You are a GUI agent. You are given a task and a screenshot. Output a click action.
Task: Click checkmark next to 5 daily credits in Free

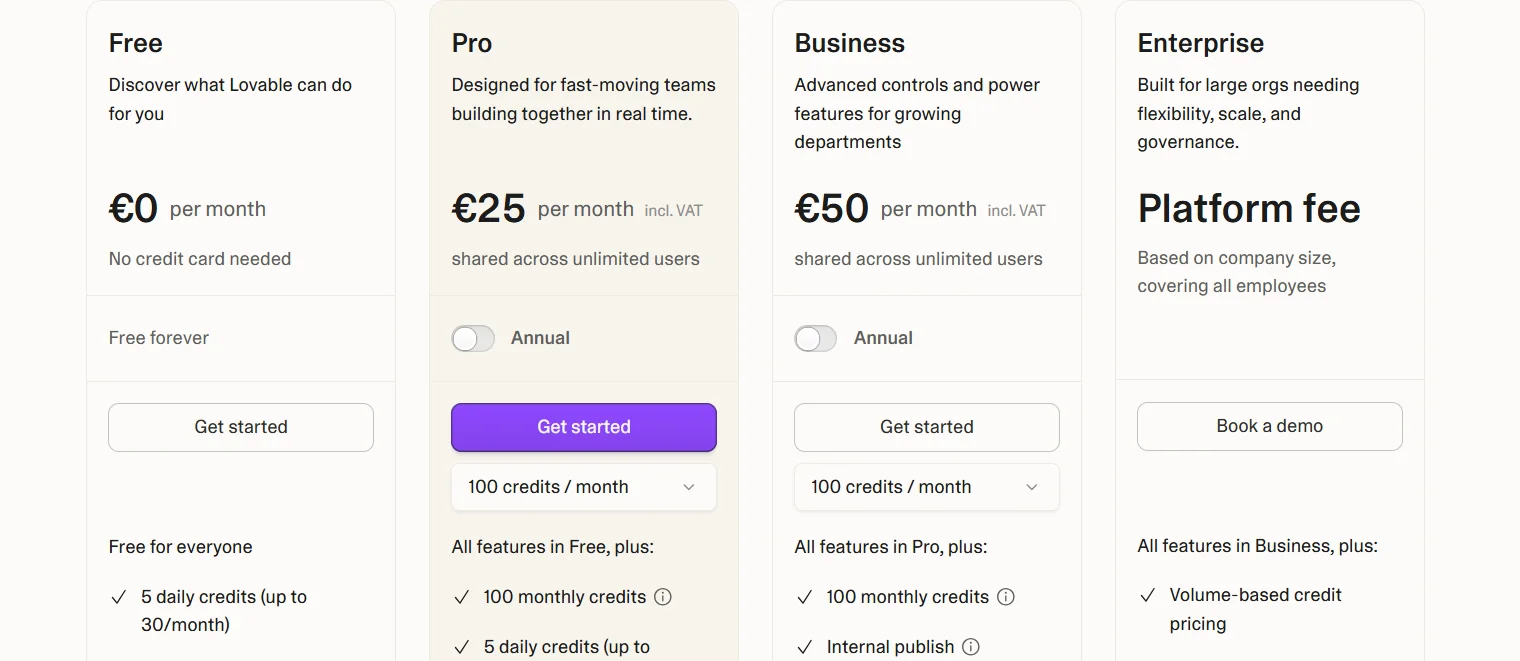pyautogui.click(x=118, y=596)
